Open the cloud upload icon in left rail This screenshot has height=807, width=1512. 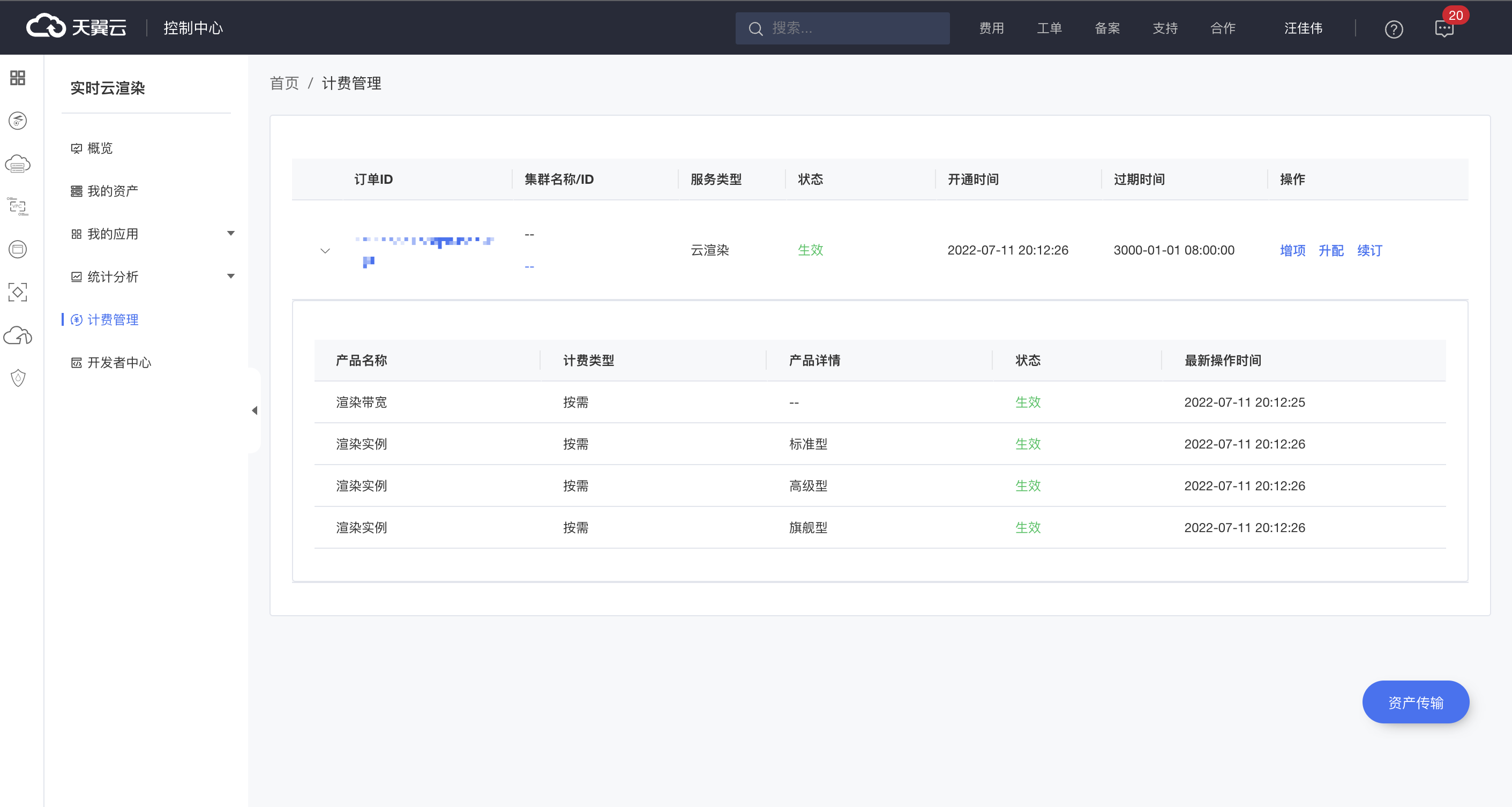pyautogui.click(x=18, y=335)
